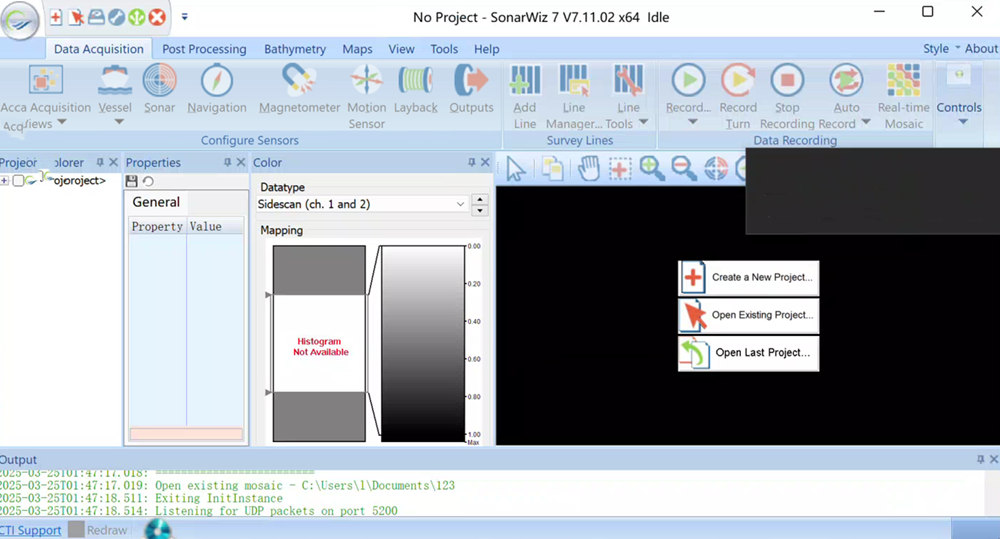This screenshot has width=1000, height=539.
Task: Click the zoom out magnifier
Action: tap(684, 168)
